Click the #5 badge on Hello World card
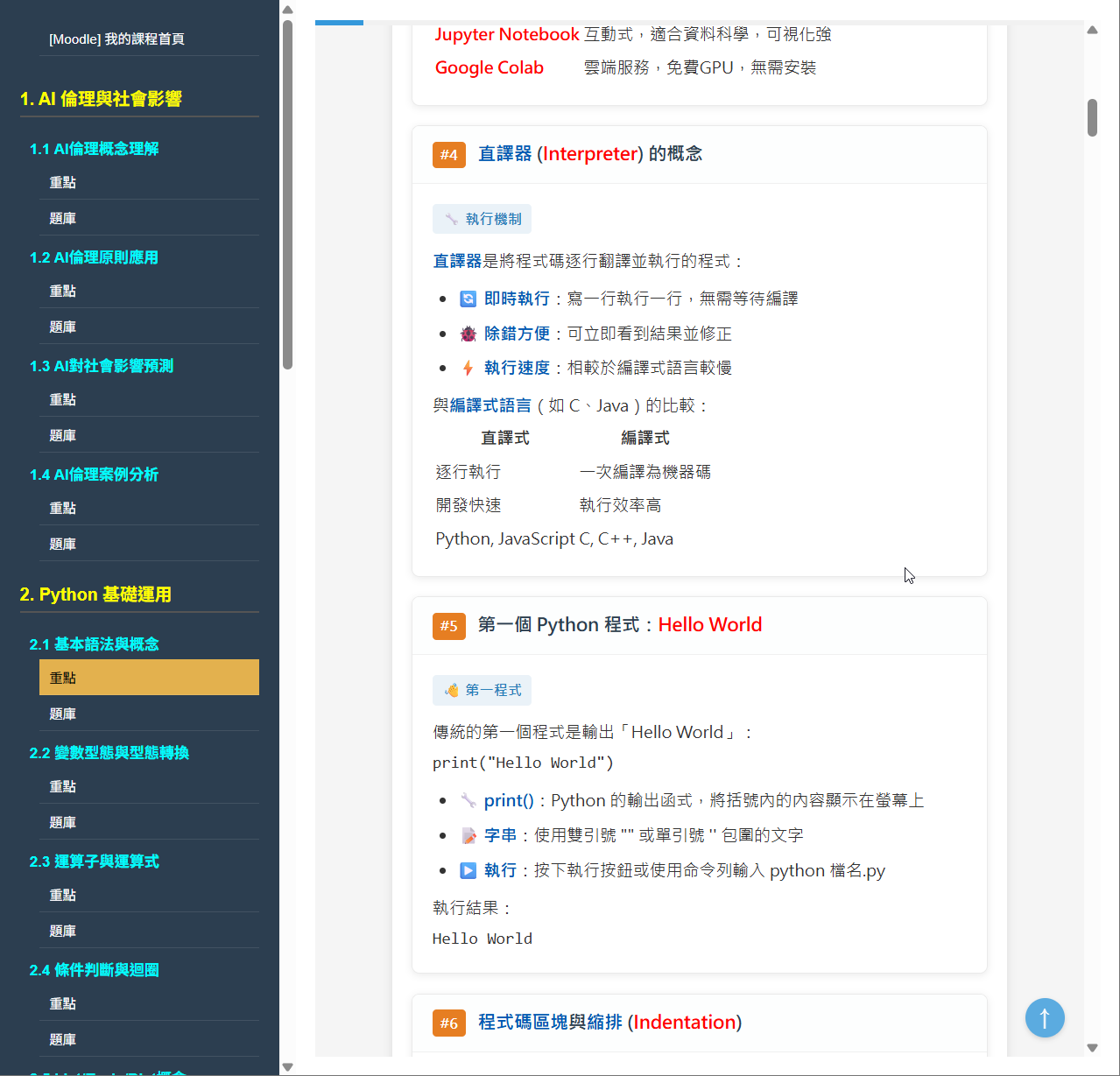This screenshot has height=1076, width=1120. (449, 626)
